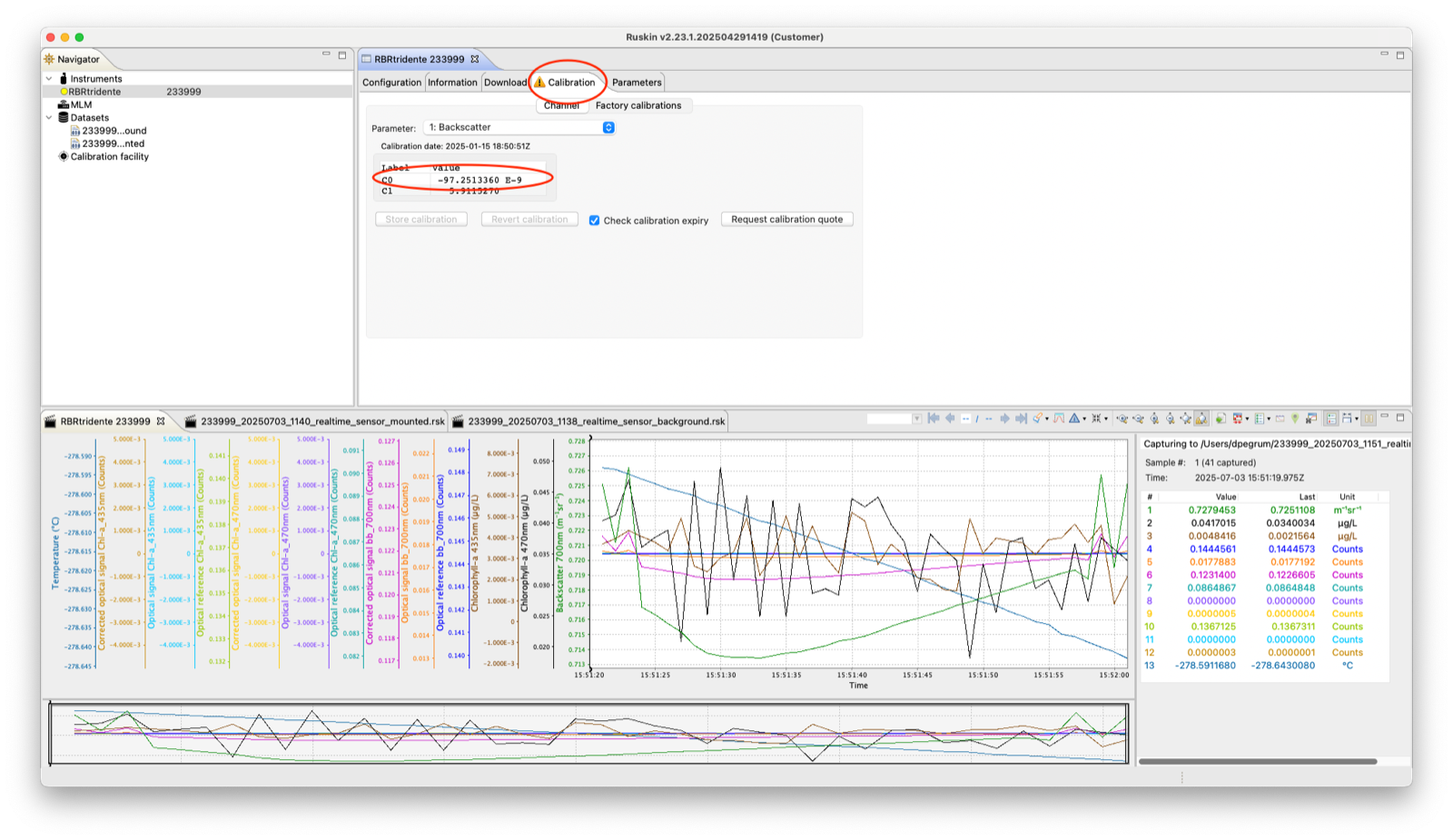Toggle the highlighted green table-view icon

pos(1331,419)
